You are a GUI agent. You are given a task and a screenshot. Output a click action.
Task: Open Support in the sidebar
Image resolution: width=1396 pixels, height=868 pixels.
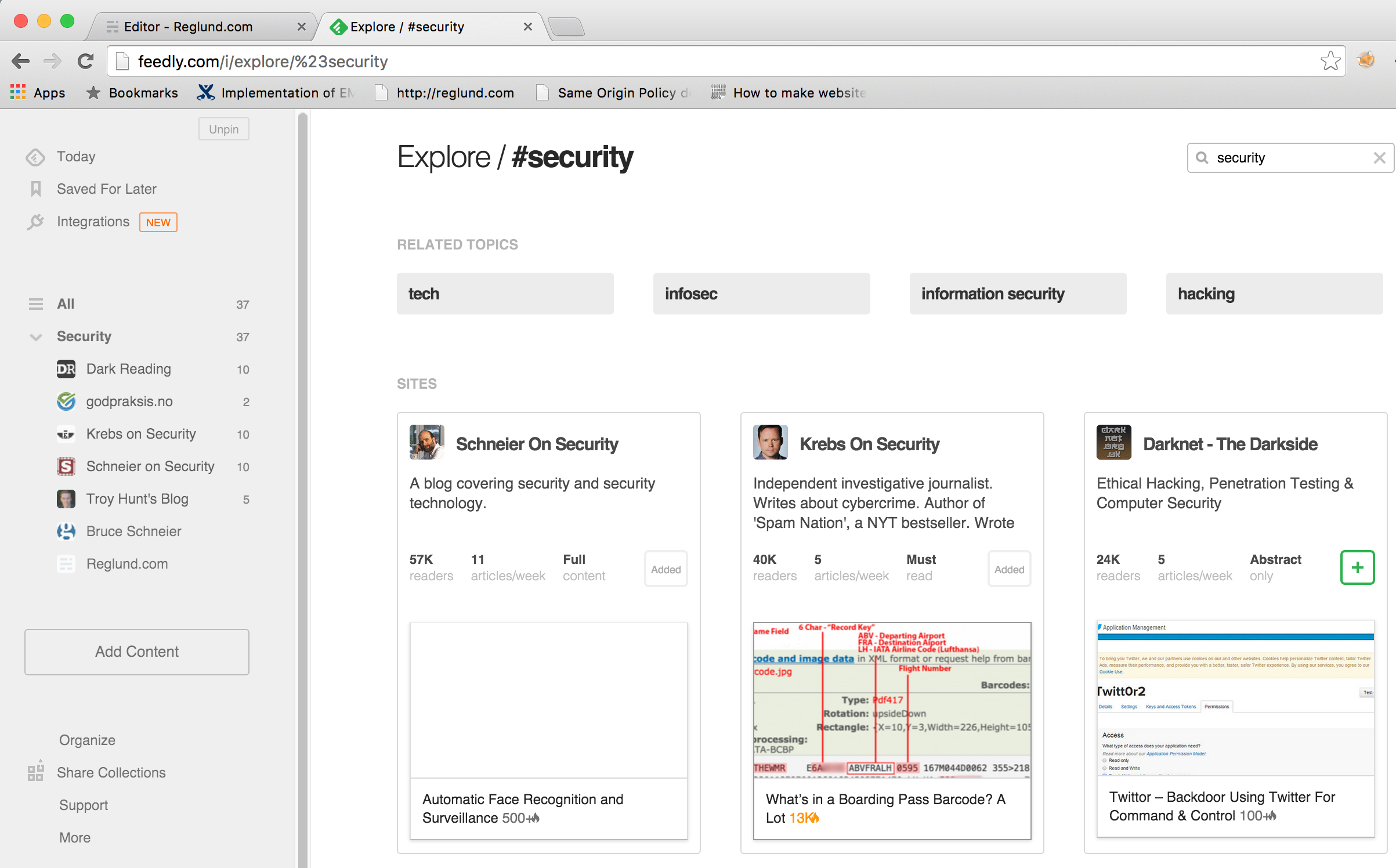click(x=84, y=805)
